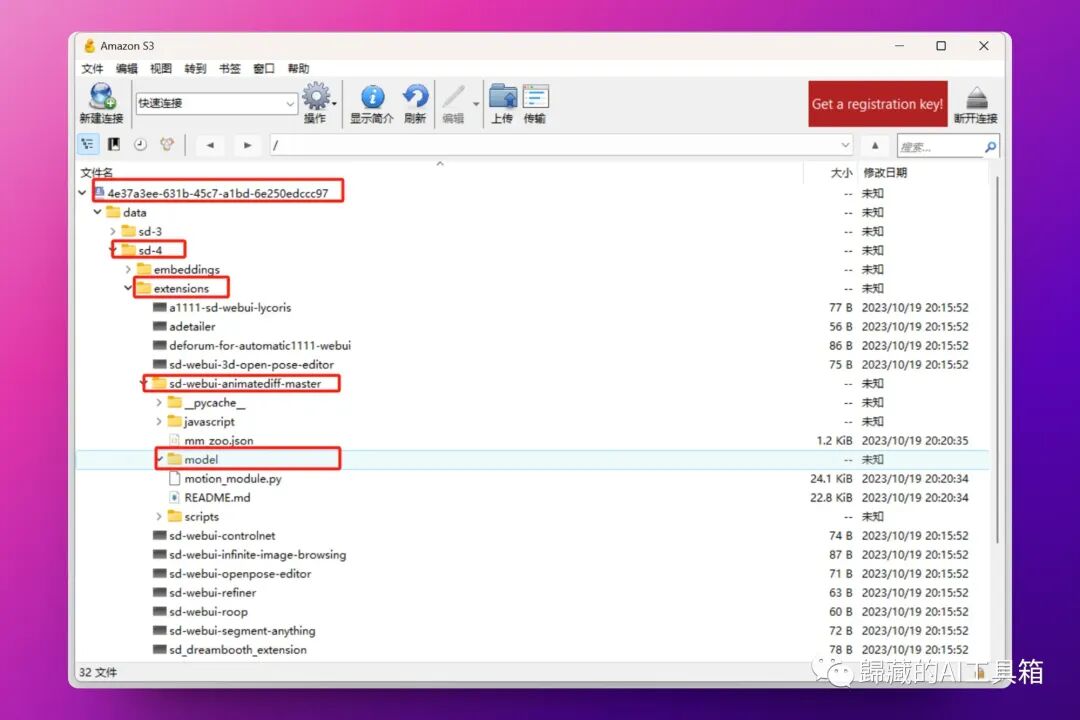Collapse the data folder
The width and height of the screenshot is (1080, 720).
pyautogui.click(x=98, y=212)
